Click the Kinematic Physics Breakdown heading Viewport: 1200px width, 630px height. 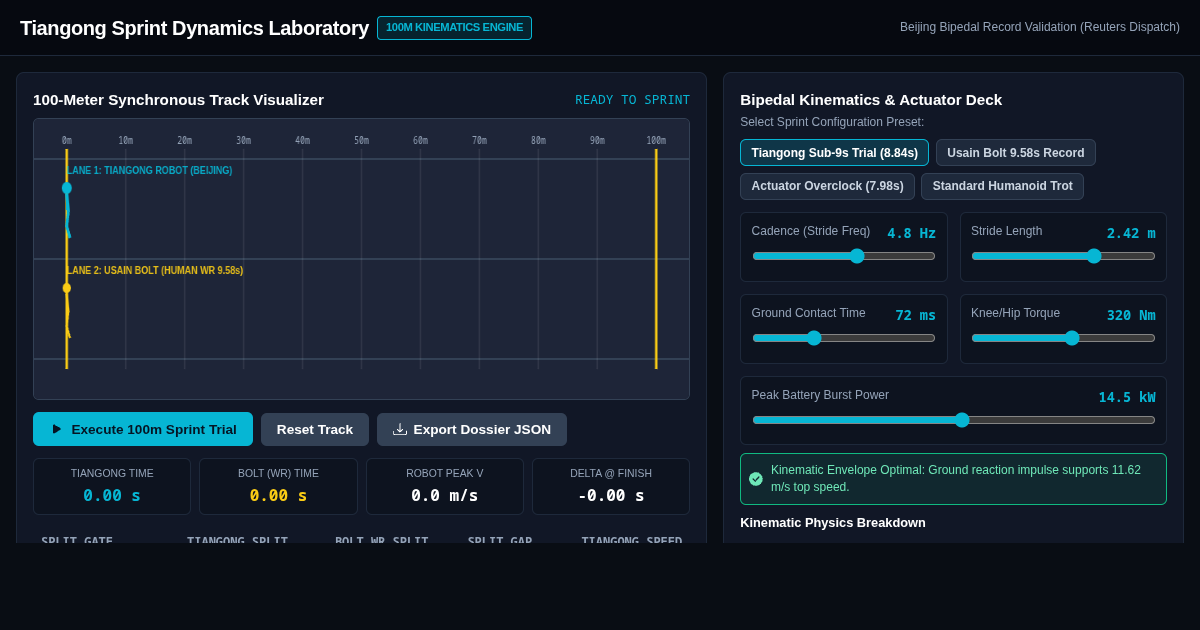[833, 522]
